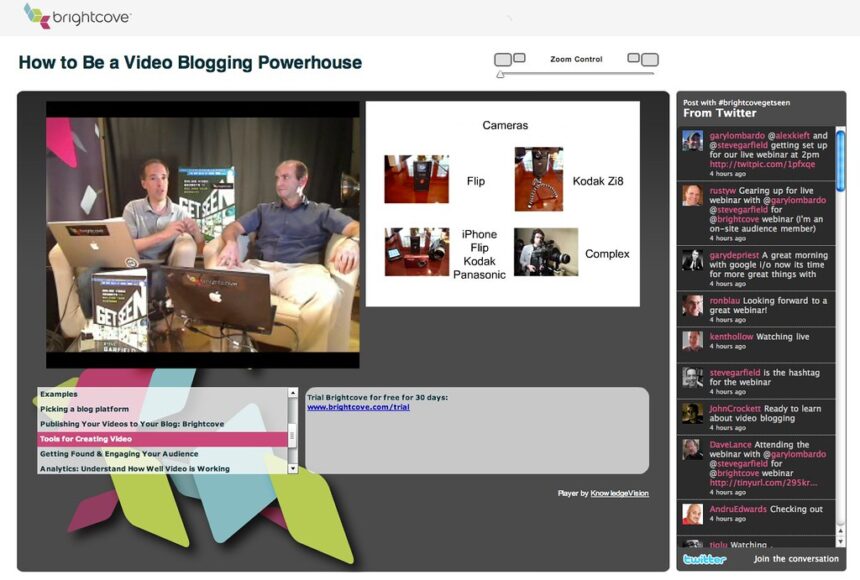
Task: Click the chapter list scroll-up arrow
Action: coord(293,392)
